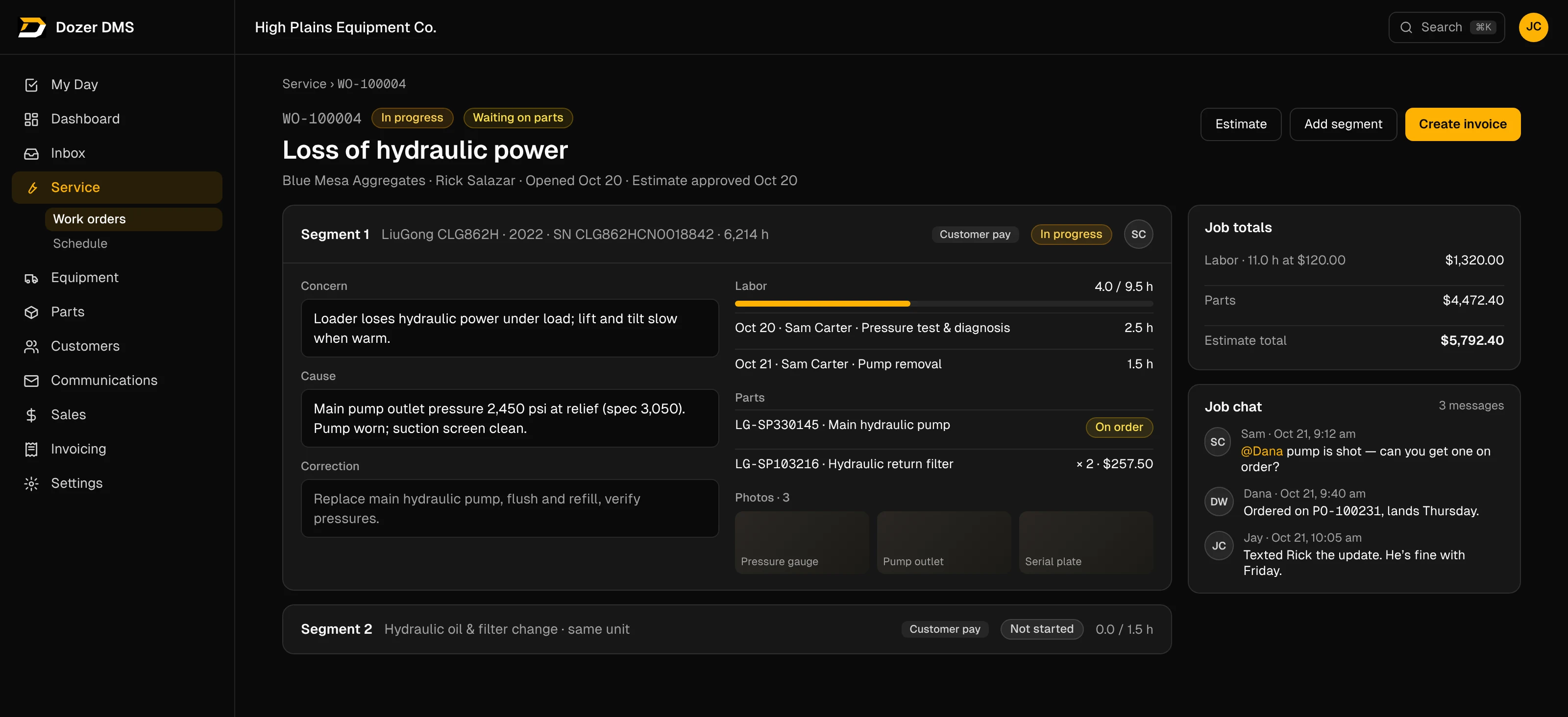
Task: Click Jay's JC avatar in Job chat
Action: click(1219, 546)
